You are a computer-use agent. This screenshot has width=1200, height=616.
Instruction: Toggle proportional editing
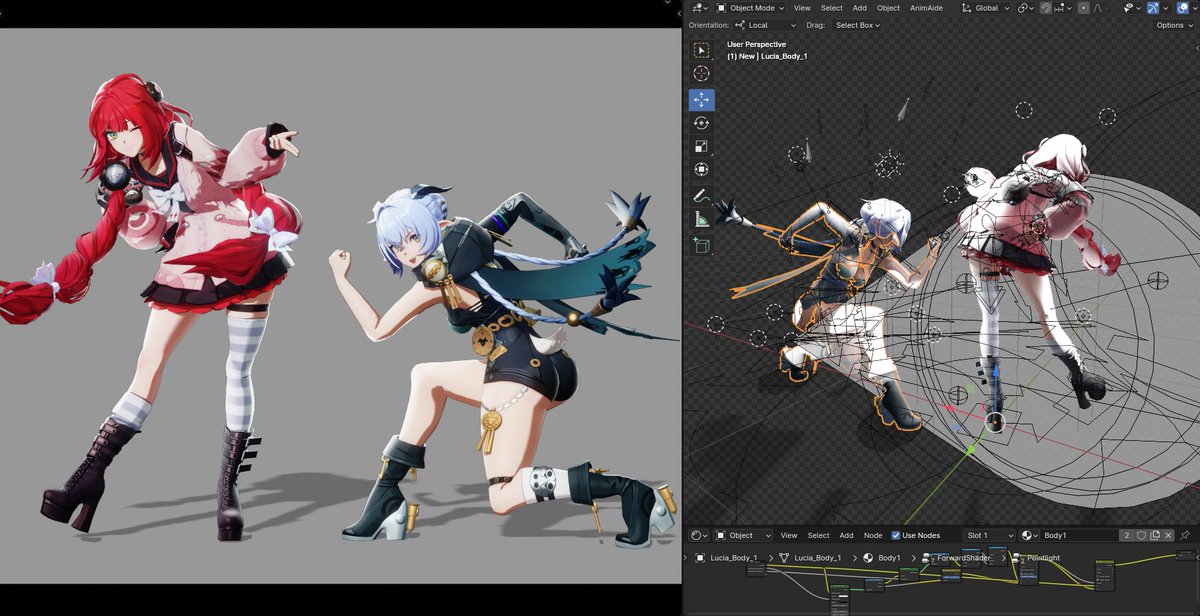[x=1083, y=8]
